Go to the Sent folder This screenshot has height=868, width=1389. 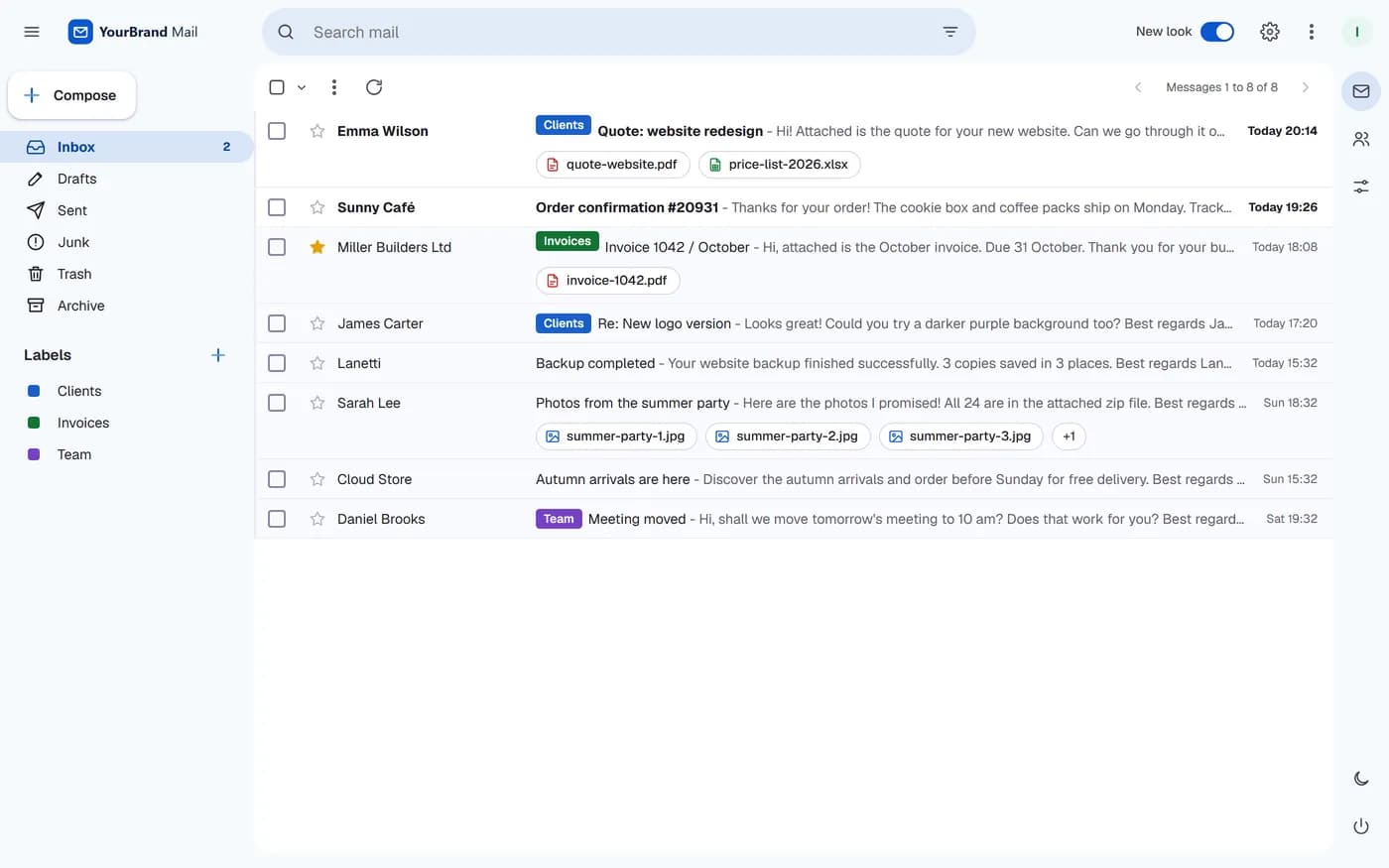click(127, 210)
